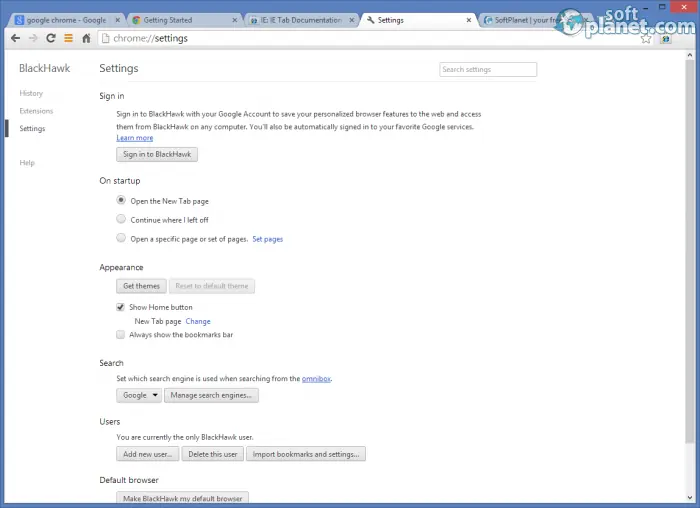
Task: Select Continue where I left off
Action: click(x=121, y=219)
